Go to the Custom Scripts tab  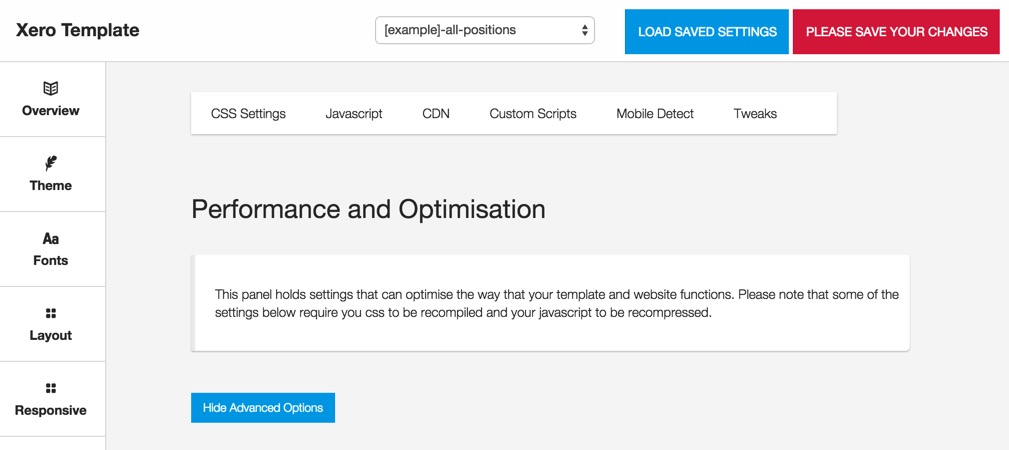(x=533, y=114)
